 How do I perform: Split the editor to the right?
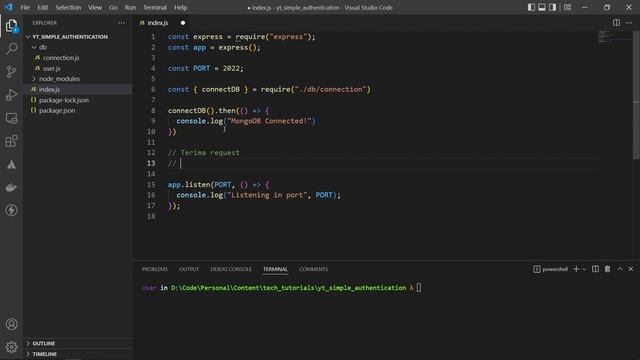click(616, 23)
